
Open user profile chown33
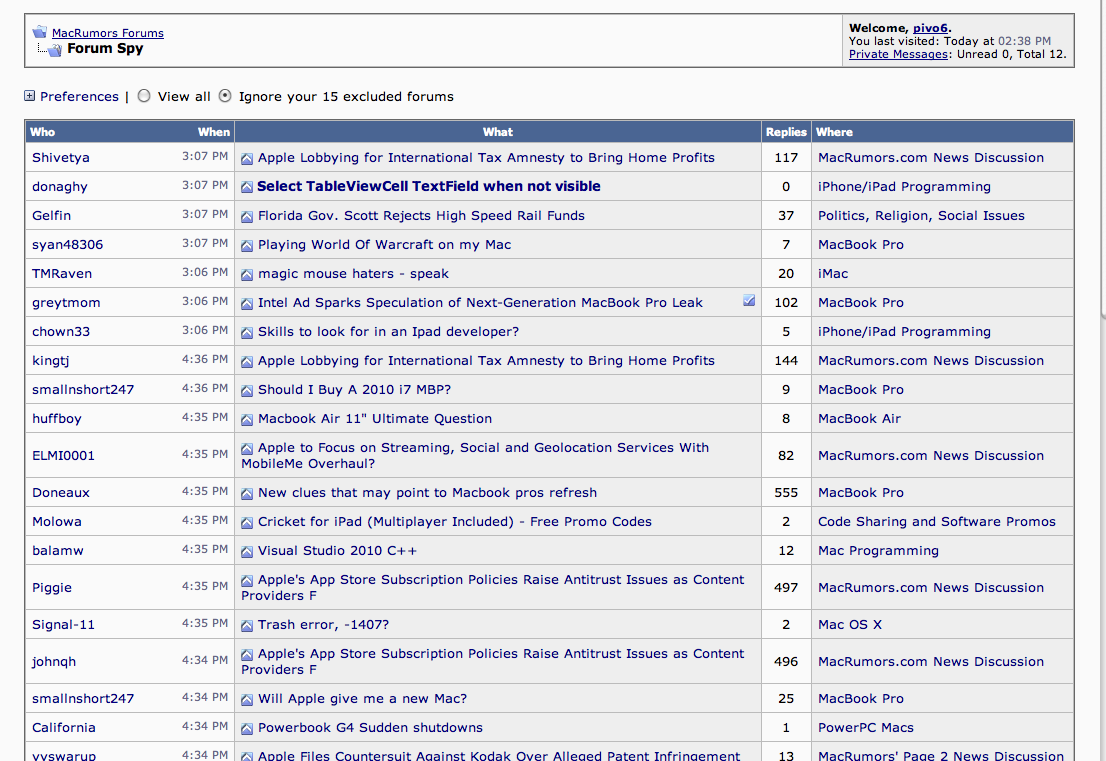point(61,331)
